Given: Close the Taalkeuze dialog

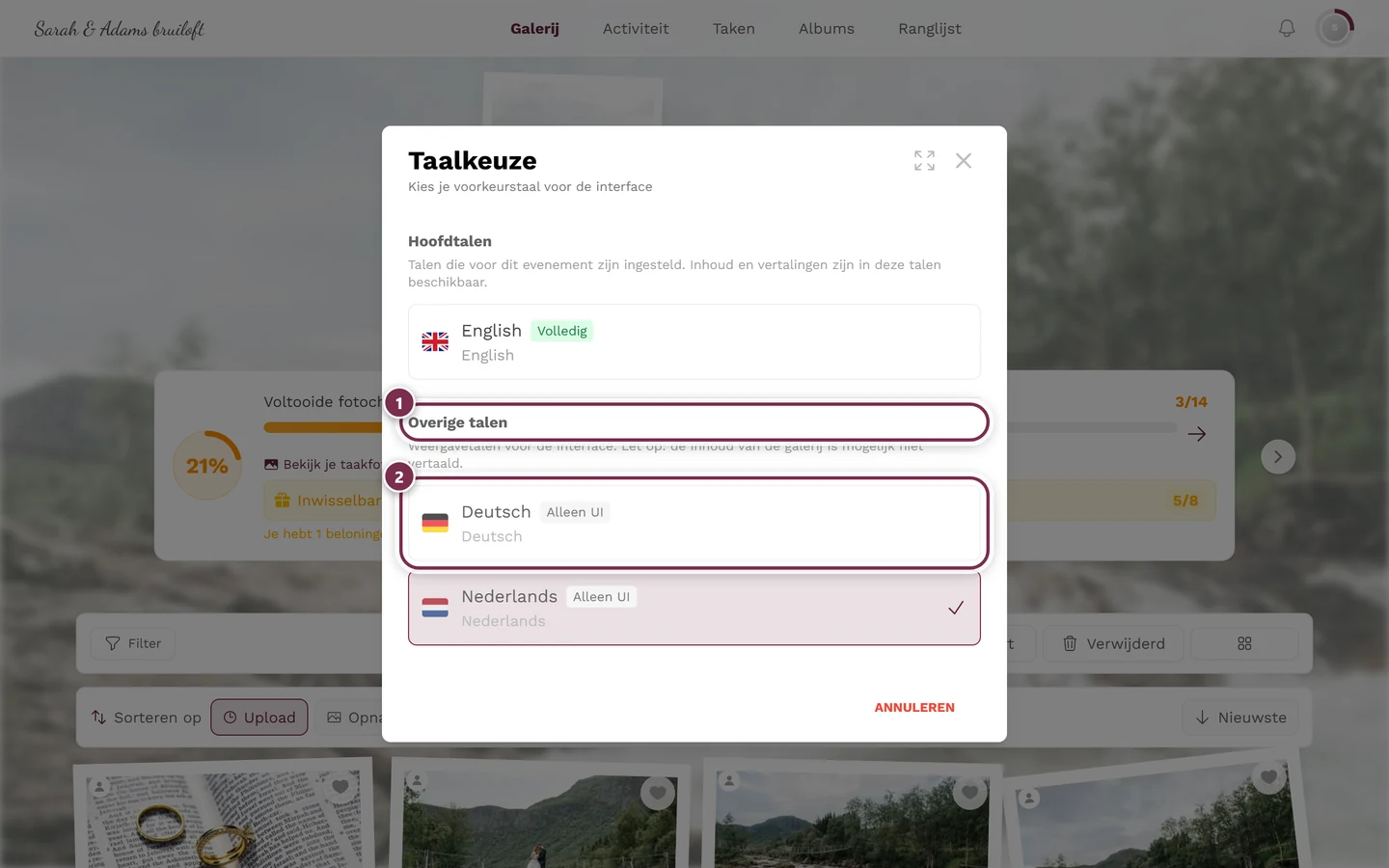Looking at the screenshot, I should pyautogui.click(x=964, y=161).
